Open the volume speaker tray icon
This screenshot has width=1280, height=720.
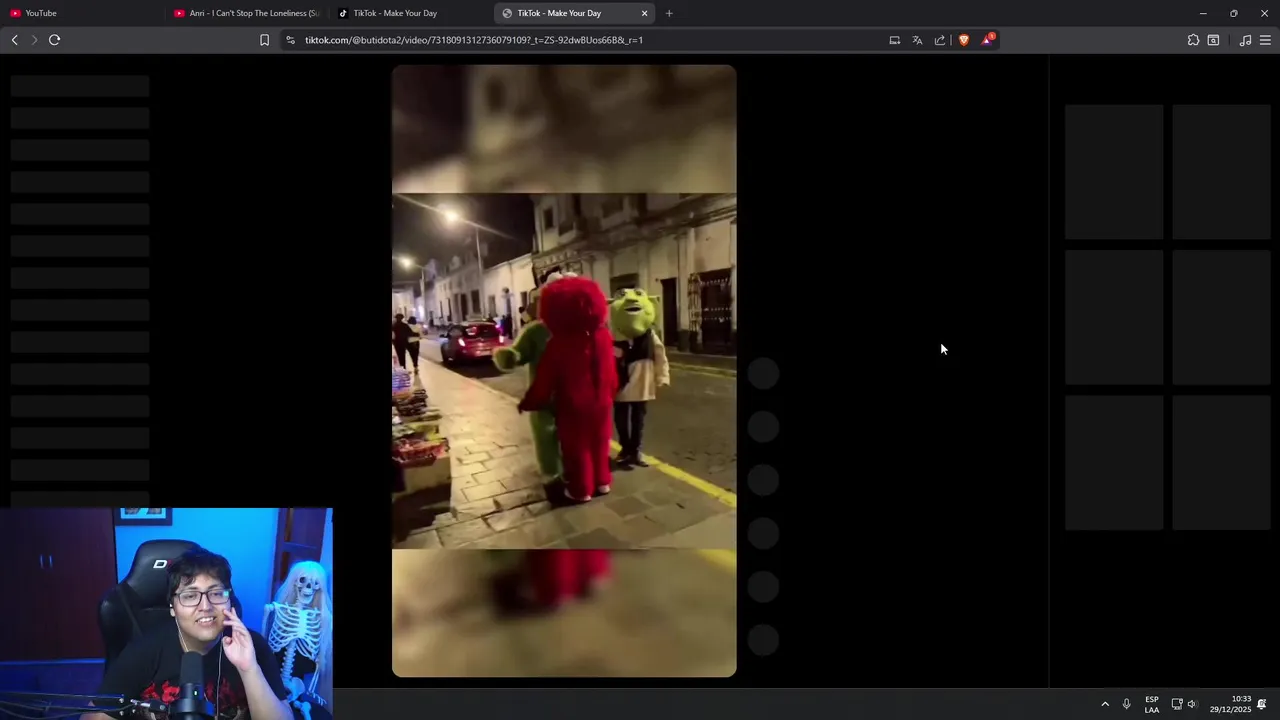pos(1192,704)
